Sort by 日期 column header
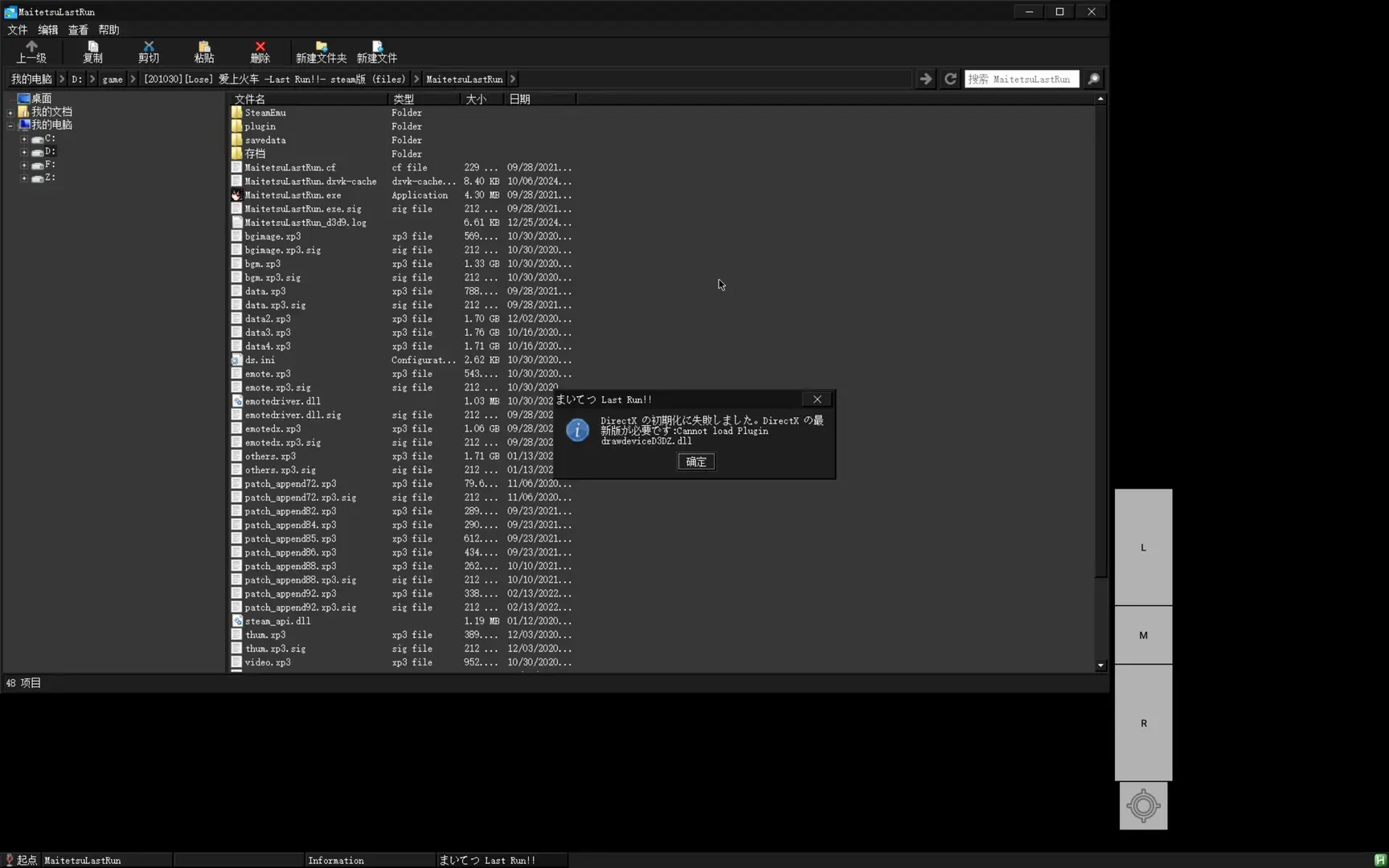This screenshot has height=868, width=1389. 539,99
